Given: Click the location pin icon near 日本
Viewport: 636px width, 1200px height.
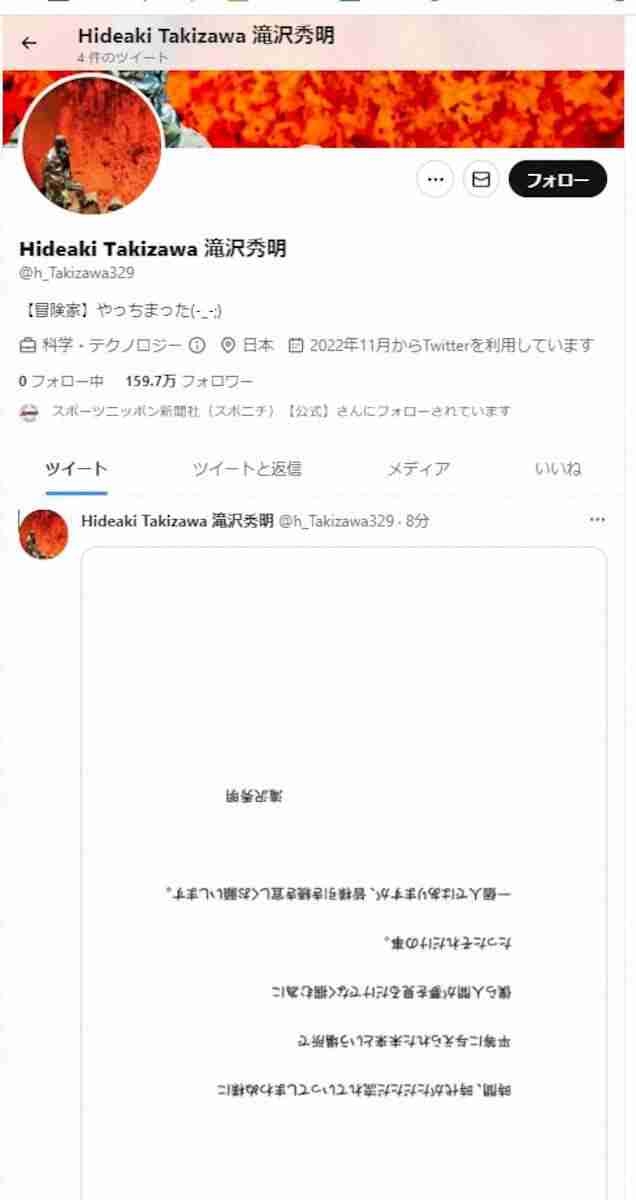Looking at the screenshot, I should [x=227, y=346].
